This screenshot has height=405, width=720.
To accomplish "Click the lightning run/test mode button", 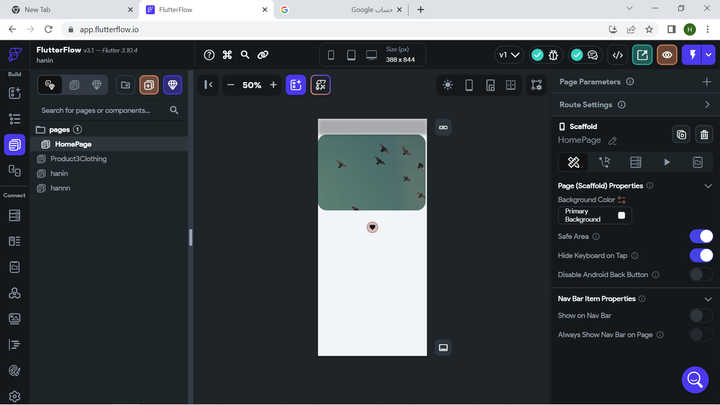I will pos(691,55).
